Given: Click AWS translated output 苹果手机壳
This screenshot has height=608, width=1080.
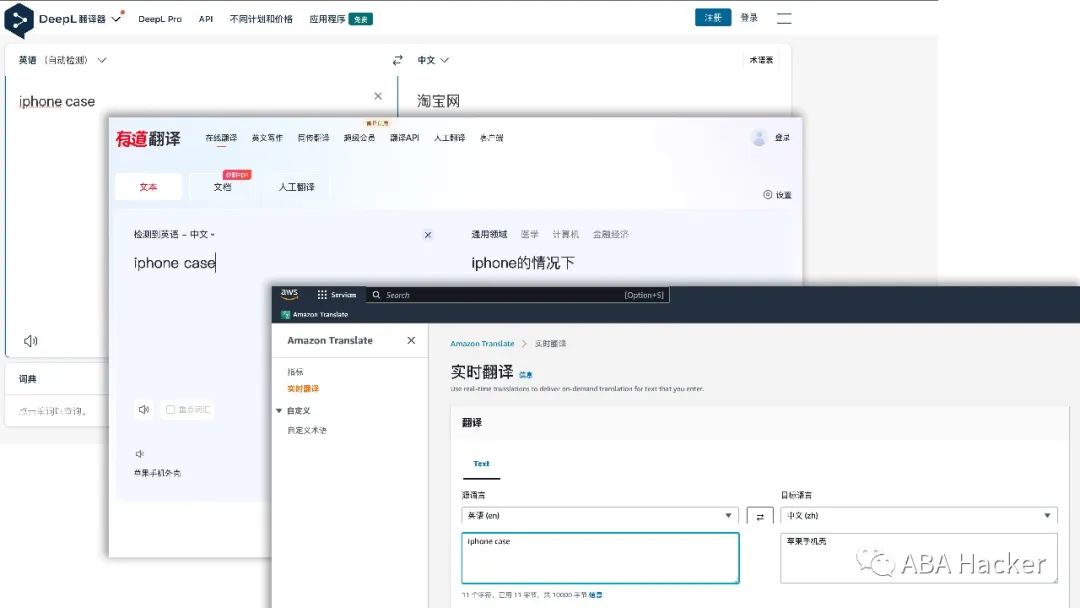Looking at the screenshot, I should pos(807,541).
